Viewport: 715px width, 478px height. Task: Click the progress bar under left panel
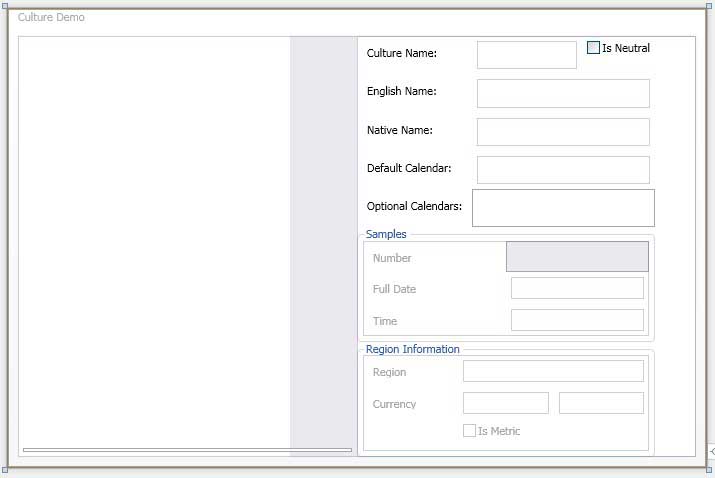point(187,451)
